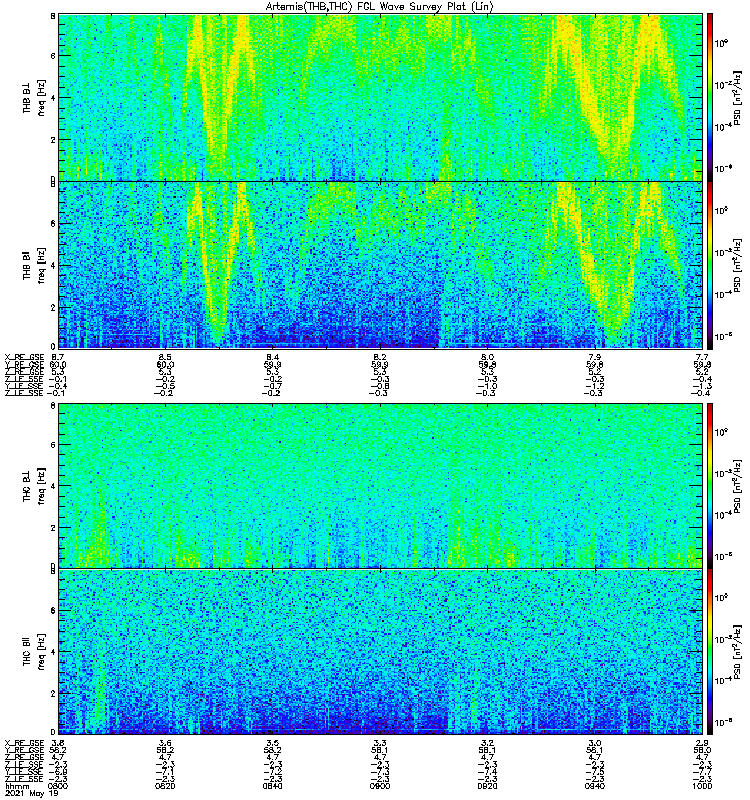Click THB X_RE_GSE value 7.7
This screenshot has width=750, height=800.
click(702, 357)
